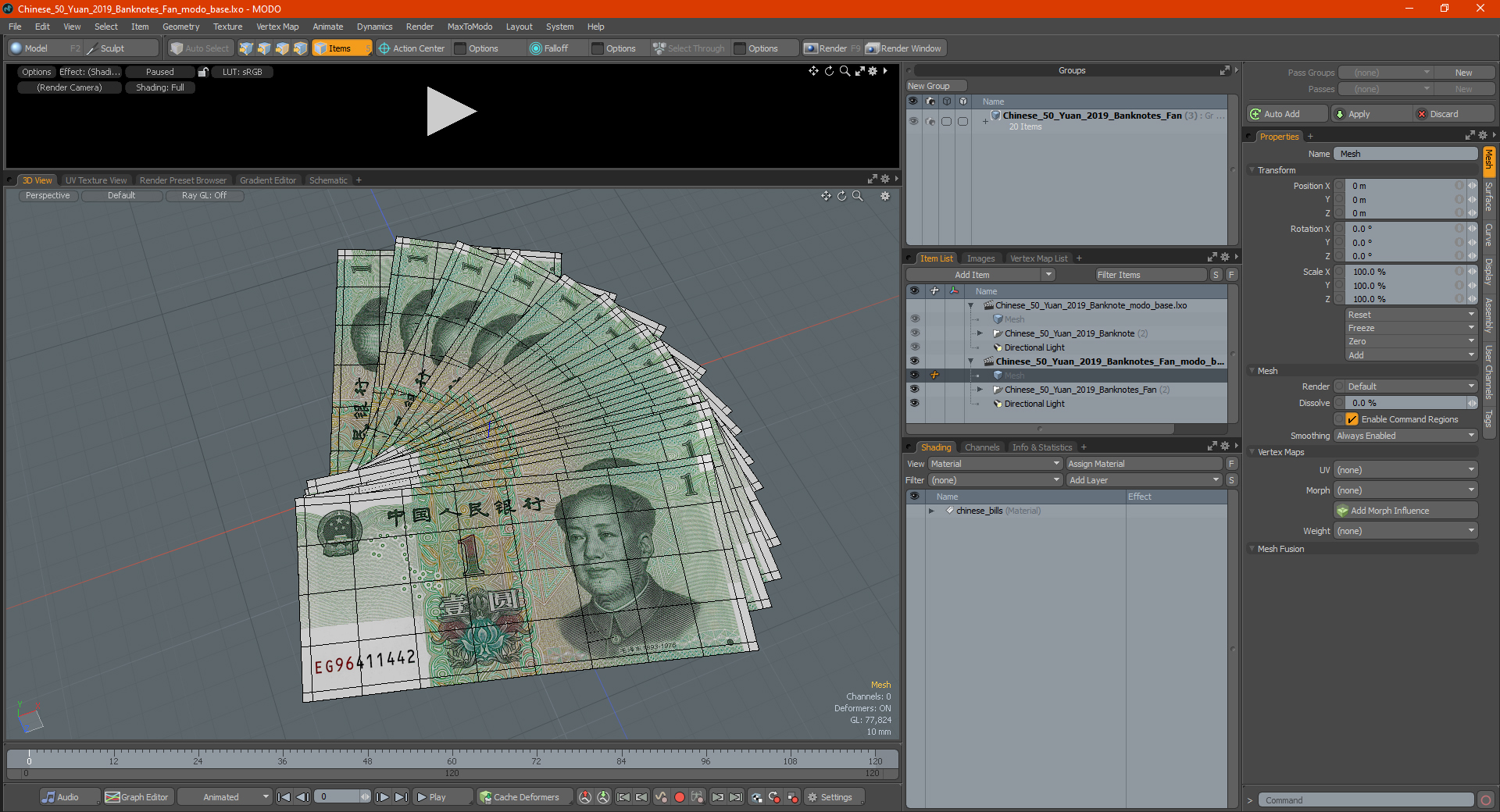Open Add Layer dropdown
The width and height of the screenshot is (1500, 812).
(x=1144, y=480)
